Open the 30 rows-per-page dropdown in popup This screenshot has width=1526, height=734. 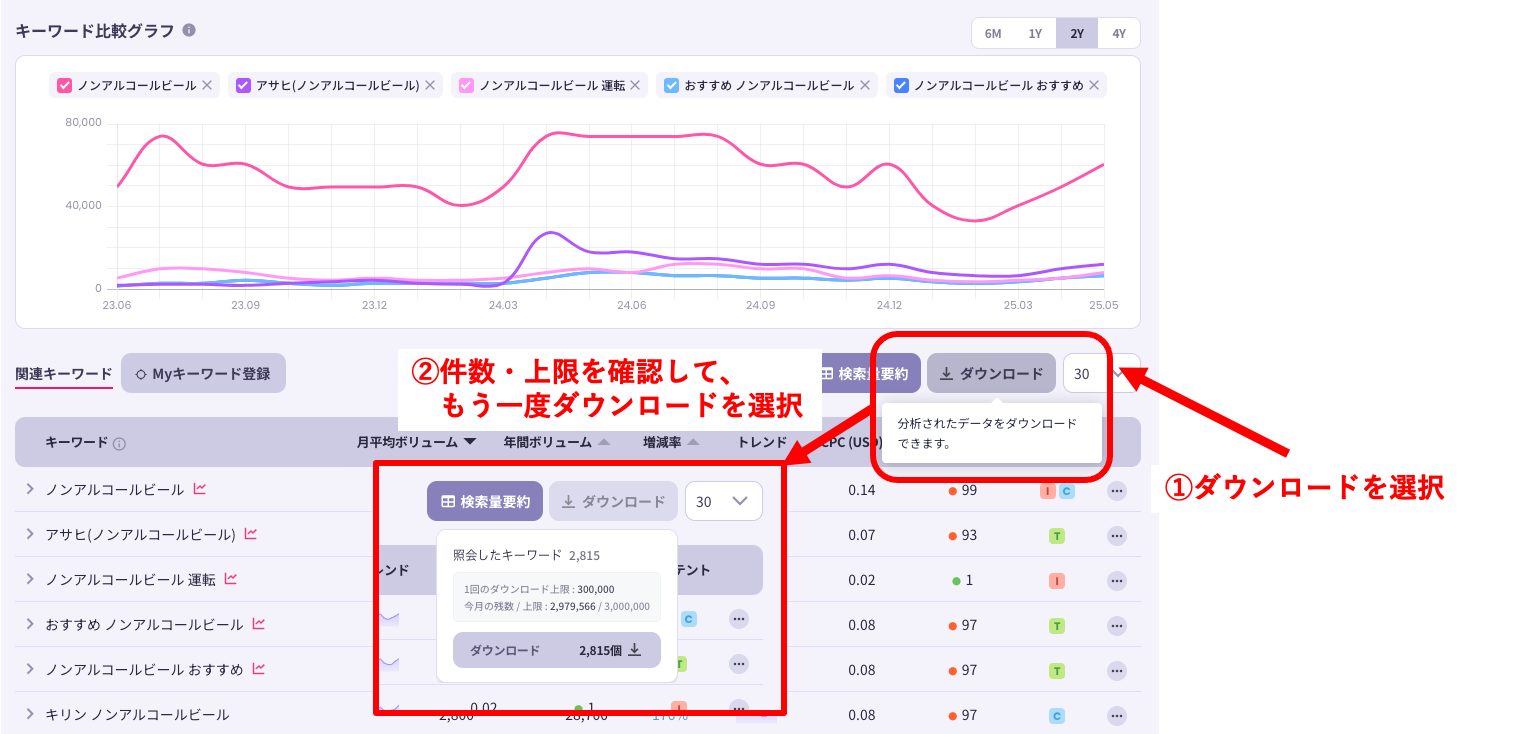pos(723,502)
